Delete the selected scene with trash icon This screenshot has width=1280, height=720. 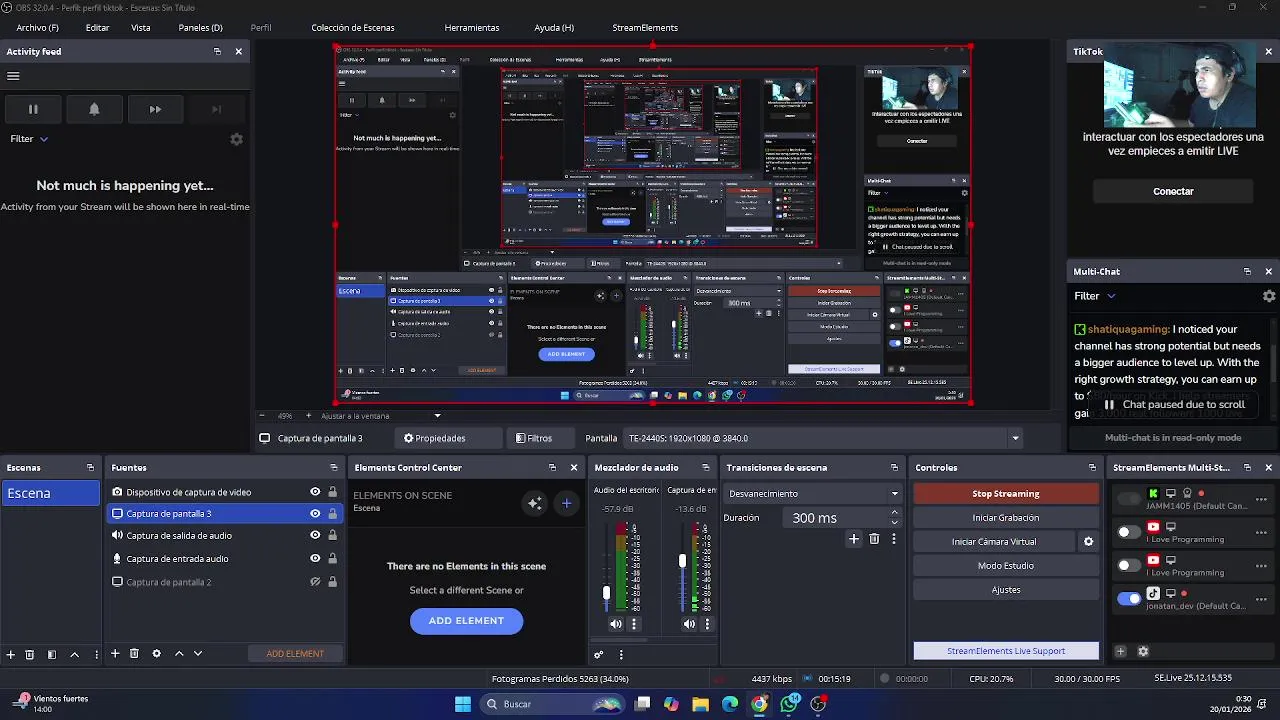point(30,654)
